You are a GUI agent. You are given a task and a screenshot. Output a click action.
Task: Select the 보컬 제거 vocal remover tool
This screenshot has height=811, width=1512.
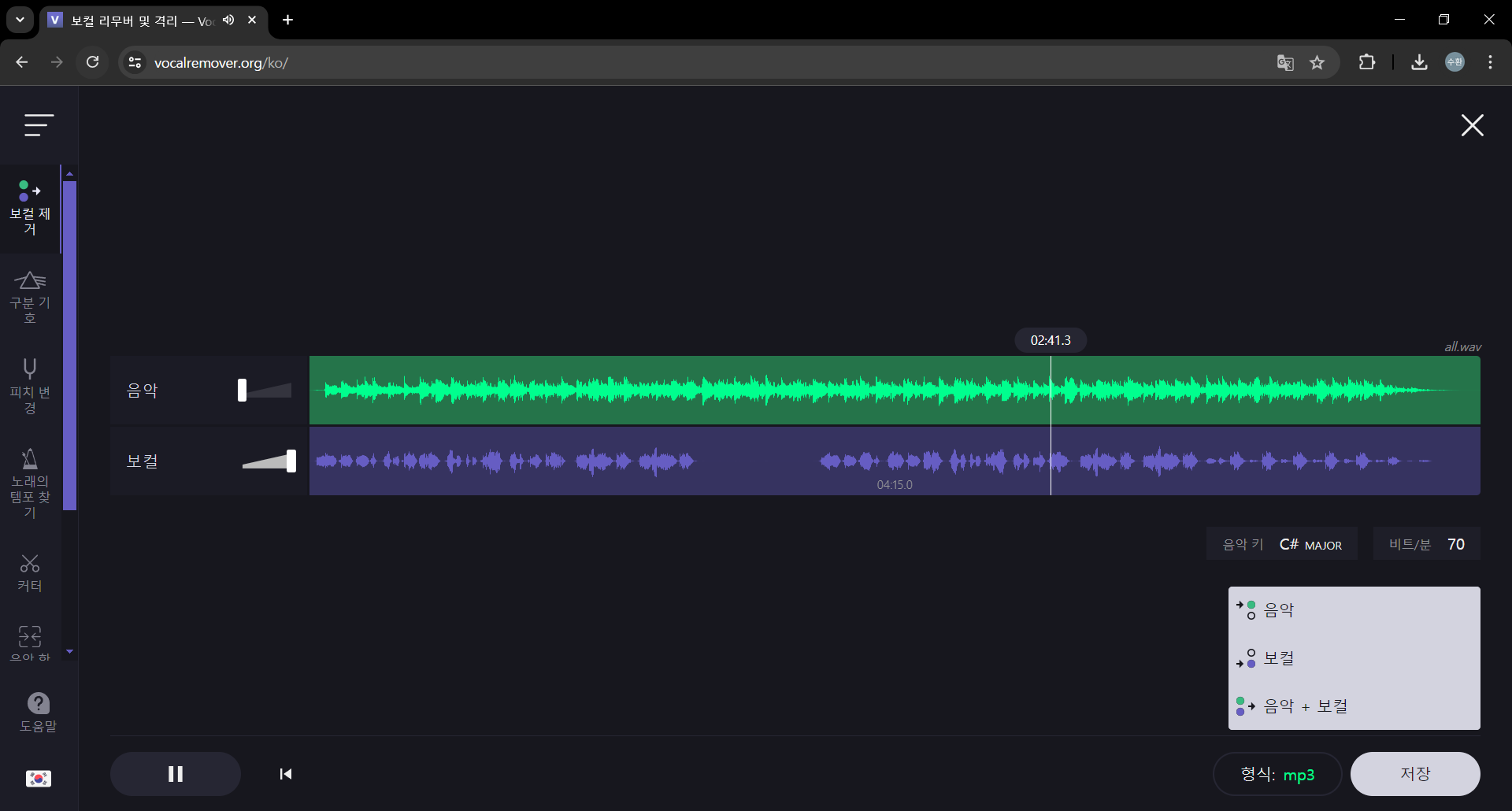pyautogui.click(x=30, y=208)
